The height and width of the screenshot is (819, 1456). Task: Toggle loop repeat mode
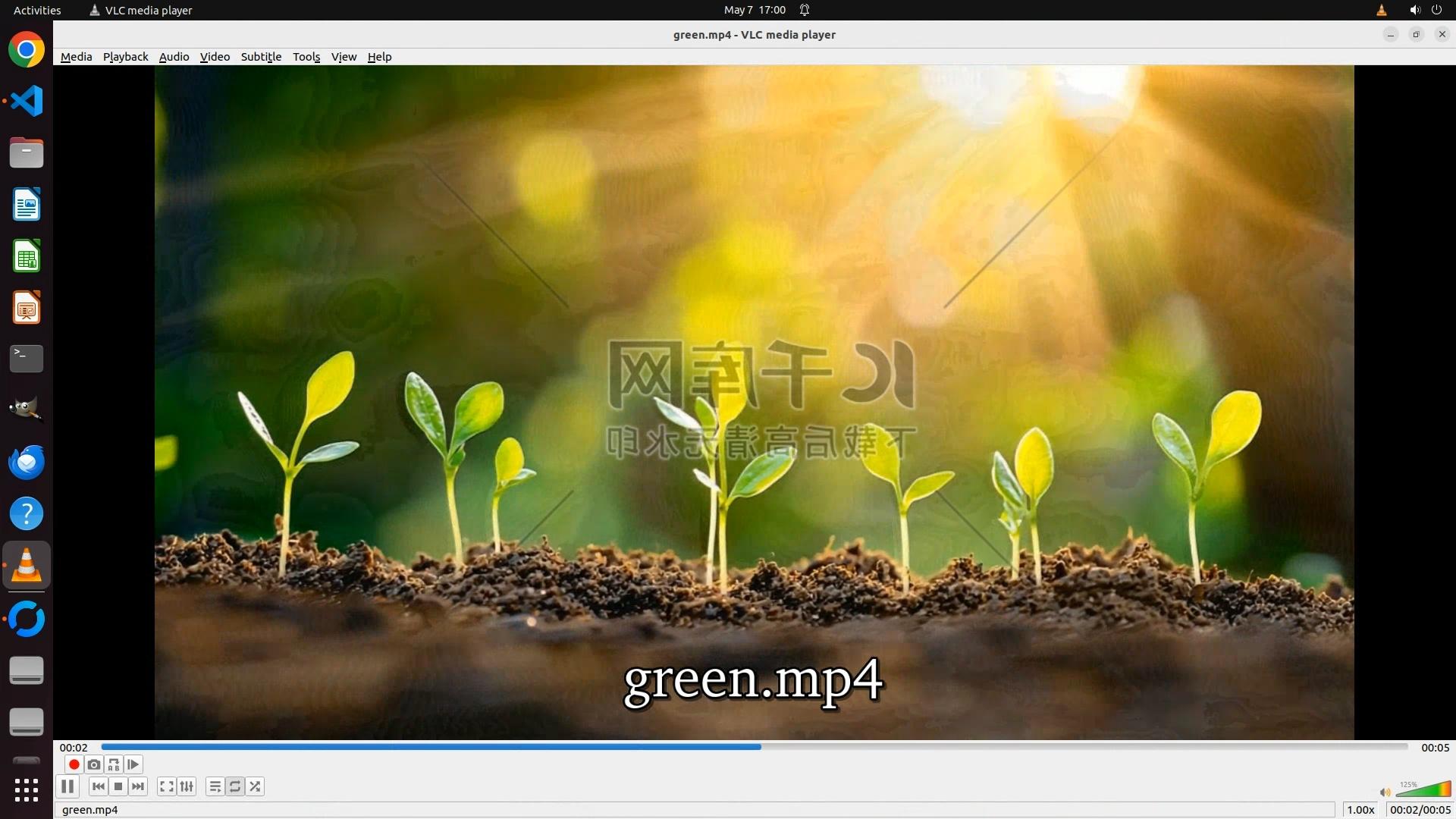tap(235, 786)
